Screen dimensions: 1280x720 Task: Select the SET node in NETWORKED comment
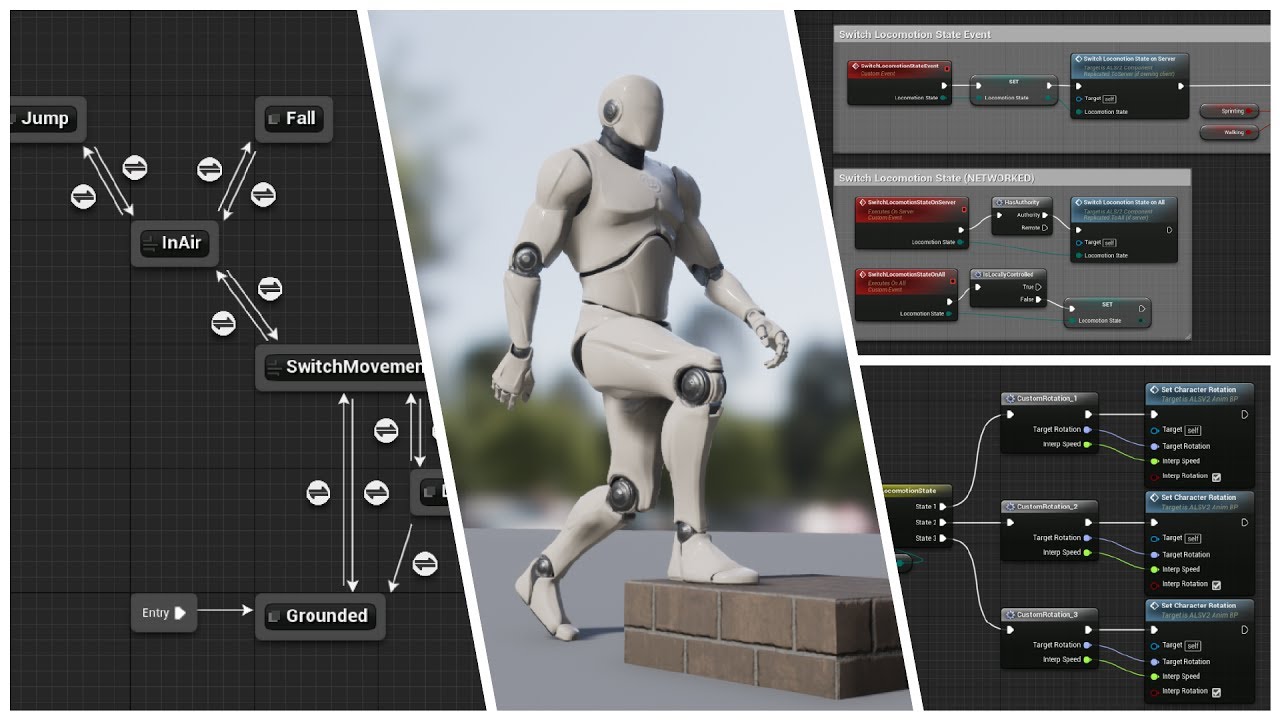1107,313
